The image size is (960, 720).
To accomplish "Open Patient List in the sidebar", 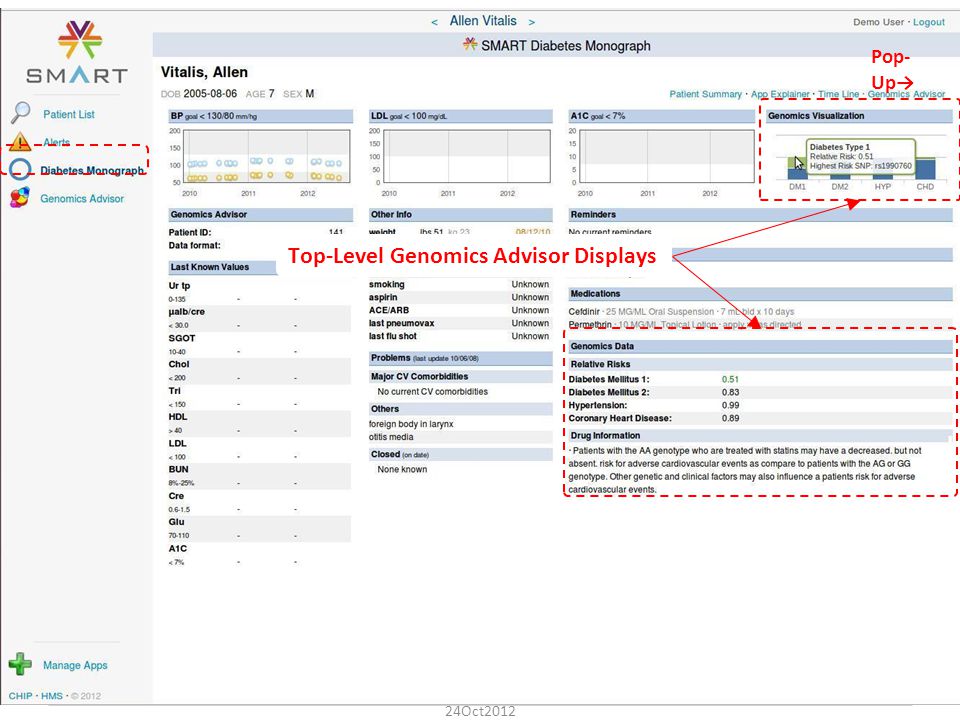I will [x=69, y=114].
